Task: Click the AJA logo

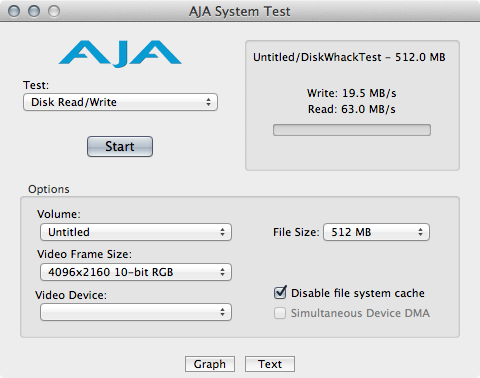Action: pos(120,54)
